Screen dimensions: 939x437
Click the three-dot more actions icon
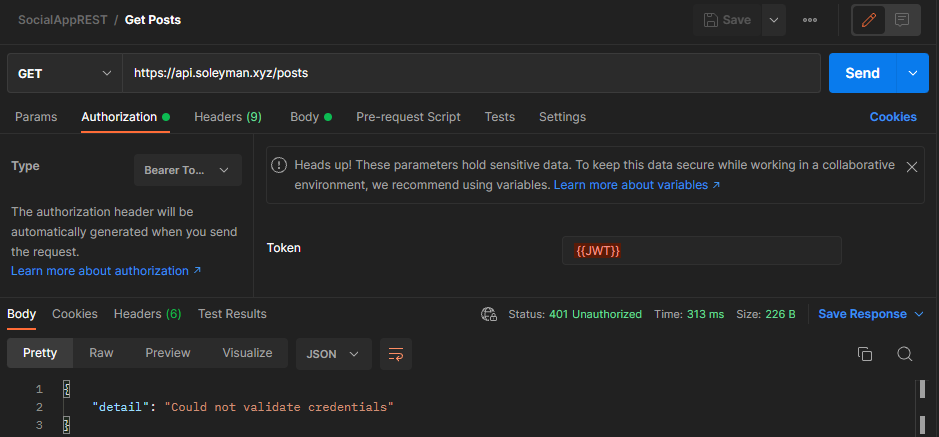pos(810,20)
